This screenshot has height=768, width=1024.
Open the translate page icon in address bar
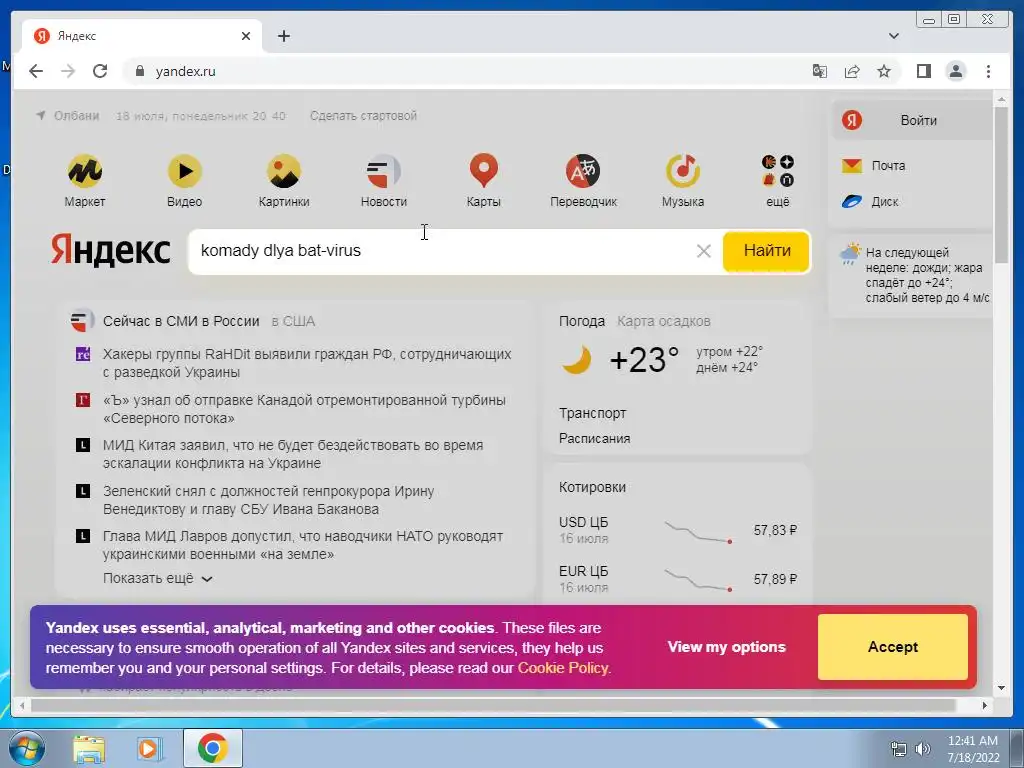[x=820, y=71]
